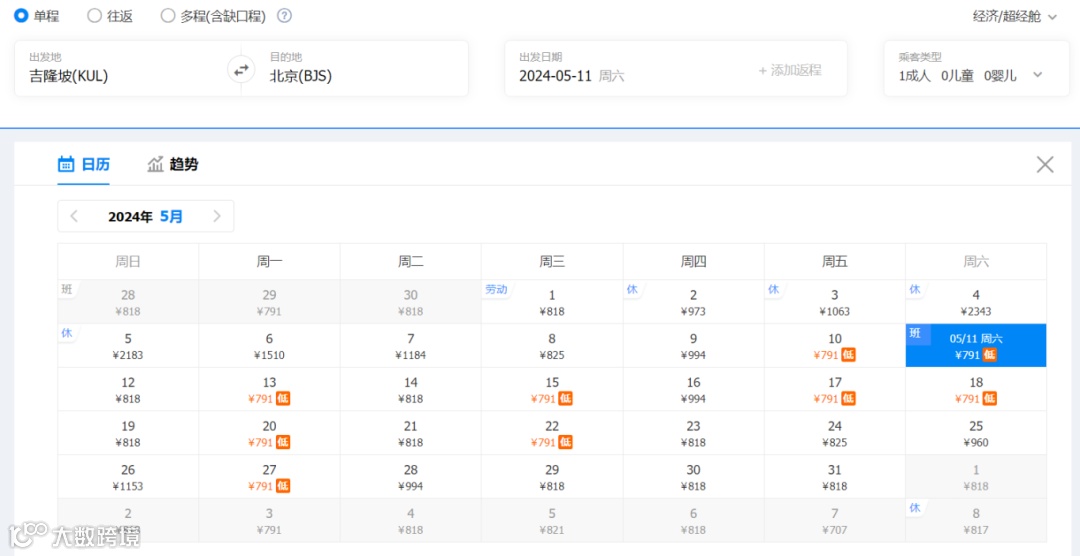Close the price calendar panel
This screenshot has width=1080, height=556.
(1045, 164)
